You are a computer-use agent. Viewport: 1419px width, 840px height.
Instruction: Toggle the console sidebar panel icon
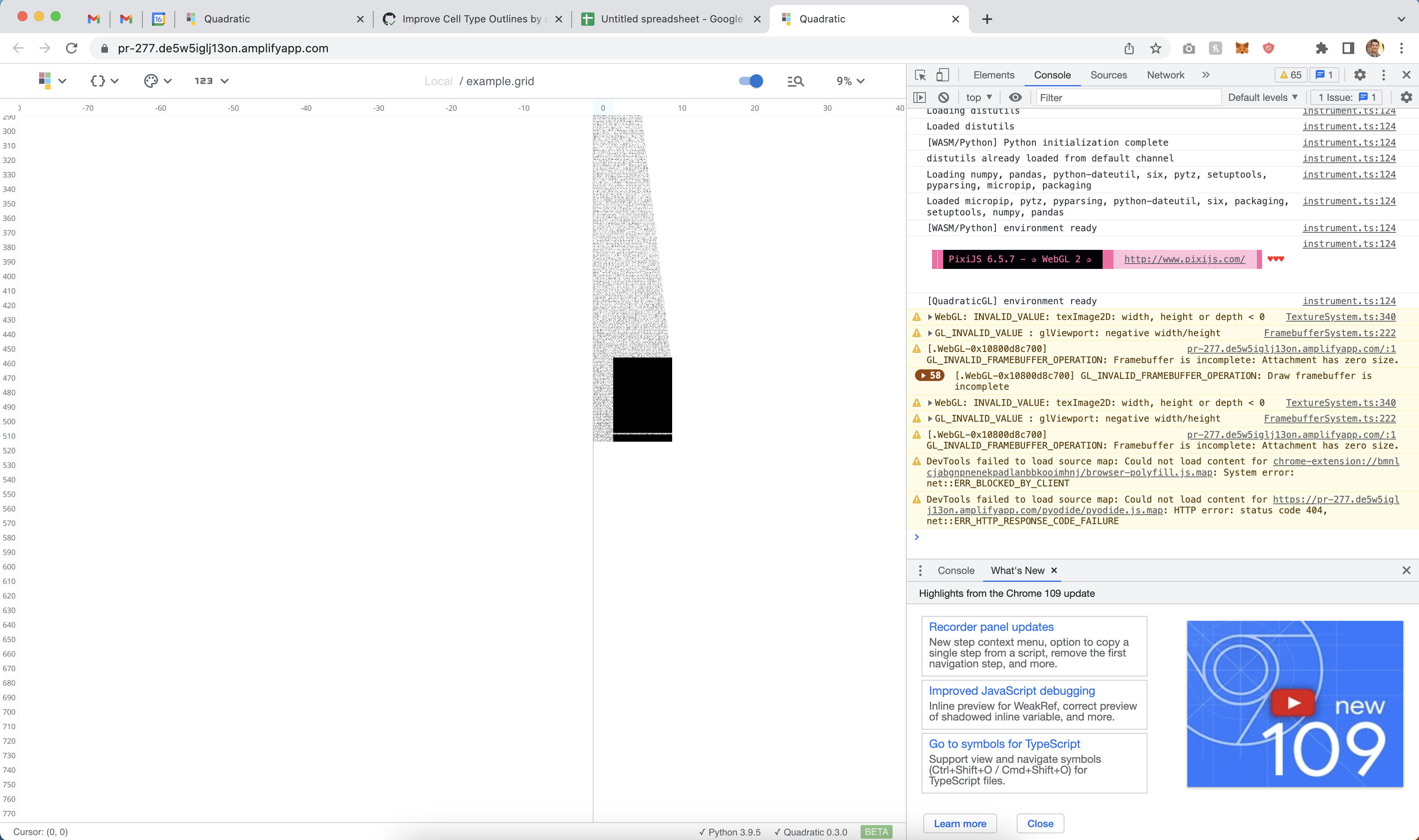point(920,98)
